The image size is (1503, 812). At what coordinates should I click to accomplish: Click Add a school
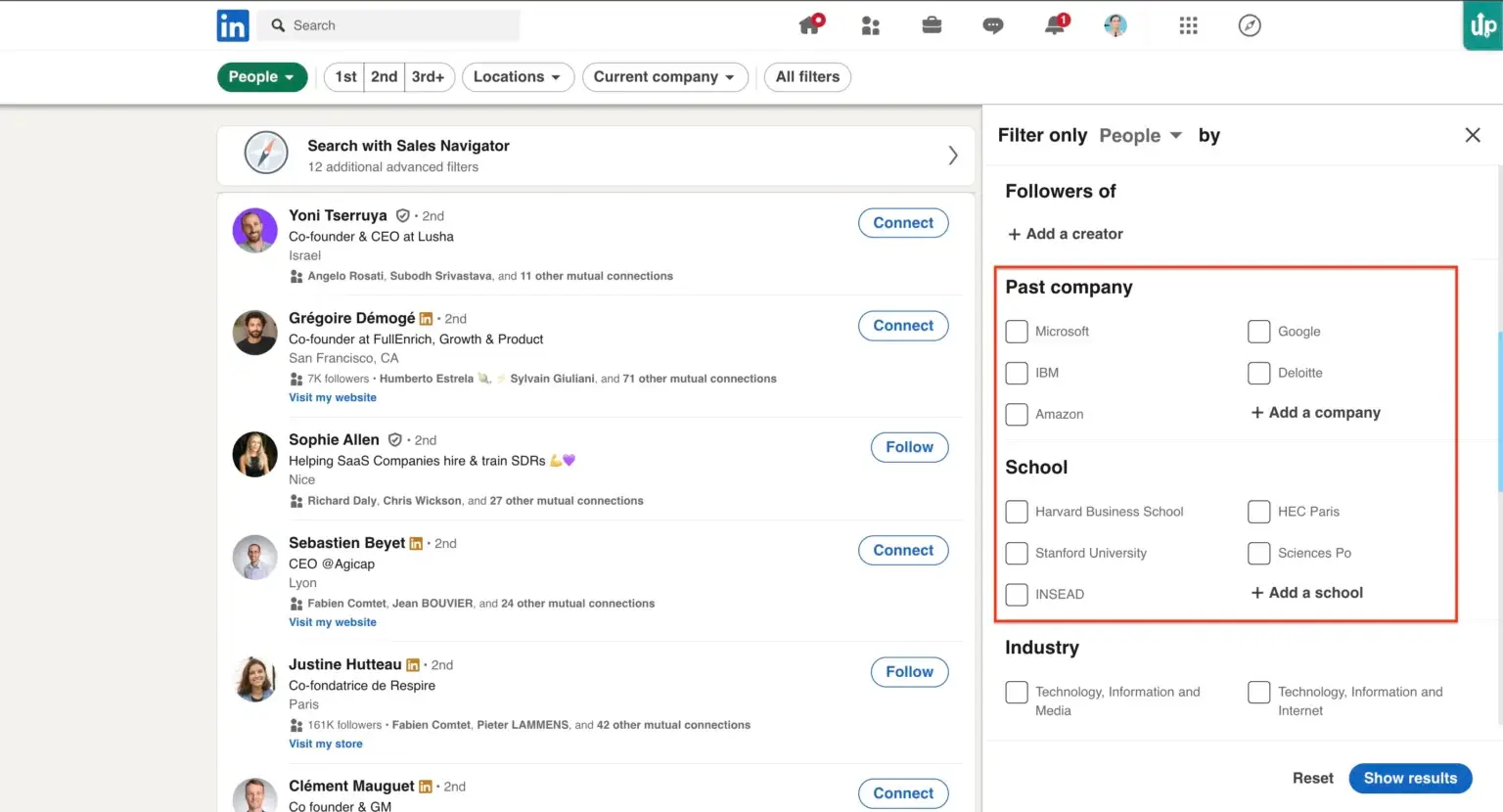(1307, 593)
